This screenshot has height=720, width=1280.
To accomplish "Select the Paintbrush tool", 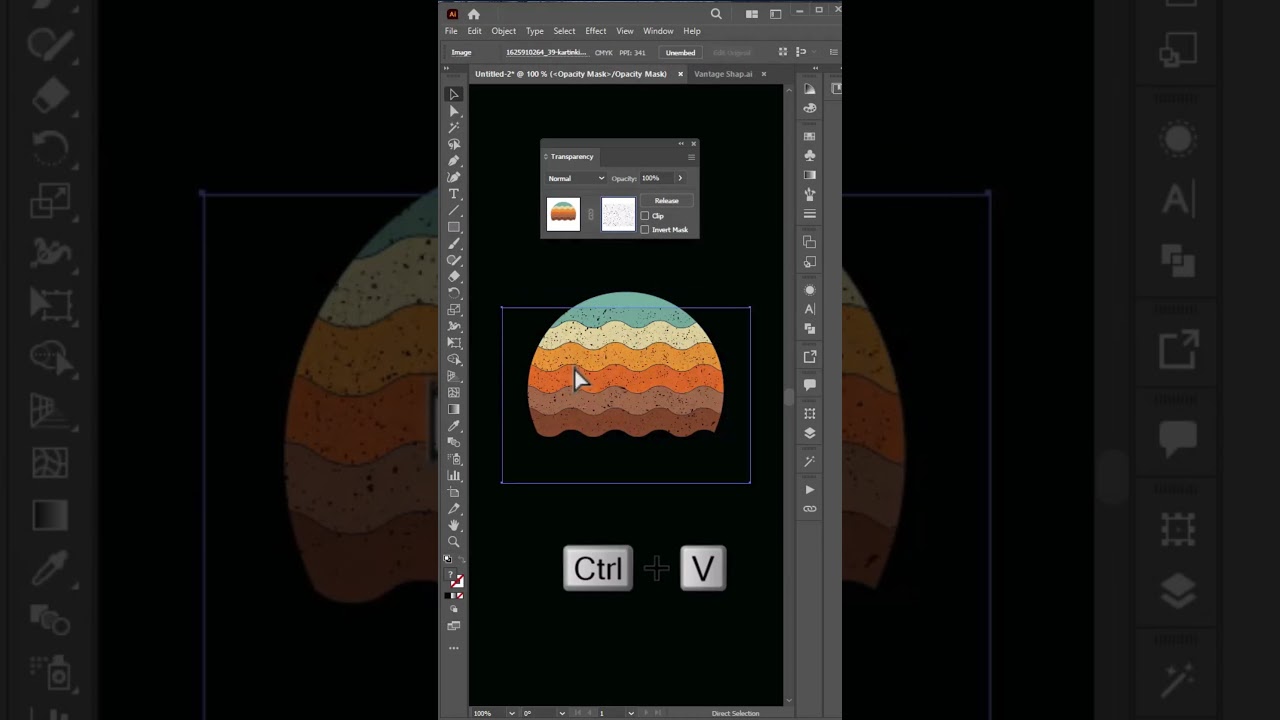I will [x=454, y=244].
